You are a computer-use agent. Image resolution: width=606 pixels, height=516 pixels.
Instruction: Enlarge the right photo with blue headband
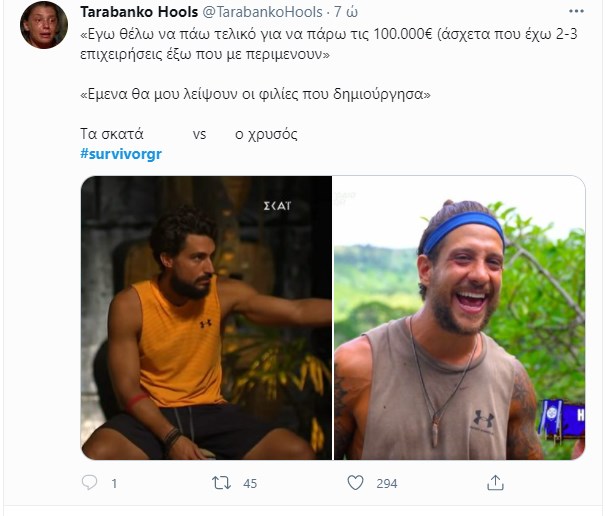tap(459, 317)
